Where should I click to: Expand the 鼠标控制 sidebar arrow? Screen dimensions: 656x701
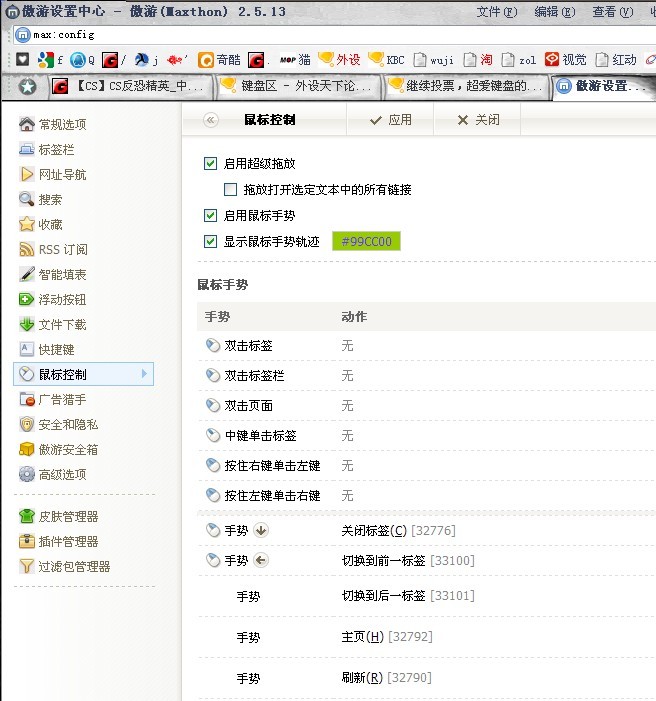click(144, 374)
